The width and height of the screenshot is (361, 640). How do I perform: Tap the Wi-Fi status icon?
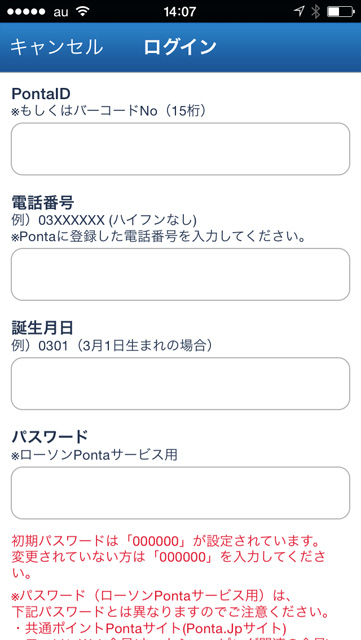pyautogui.click(x=83, y=11)
